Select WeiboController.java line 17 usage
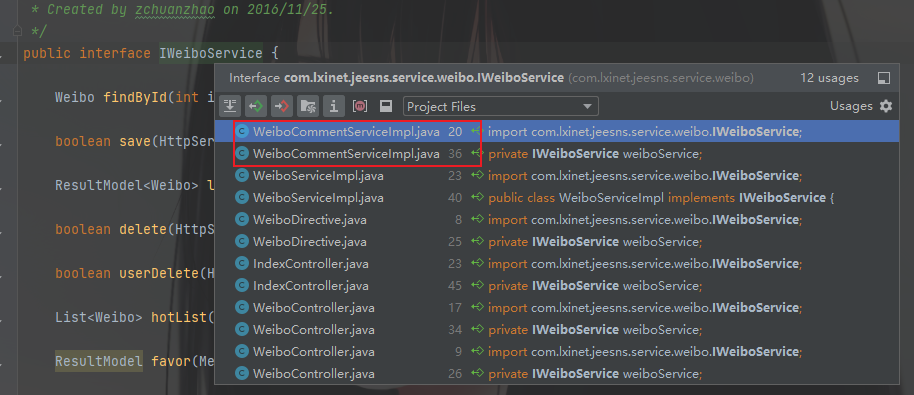Viewport: 914px width, 395px height. 557,307
